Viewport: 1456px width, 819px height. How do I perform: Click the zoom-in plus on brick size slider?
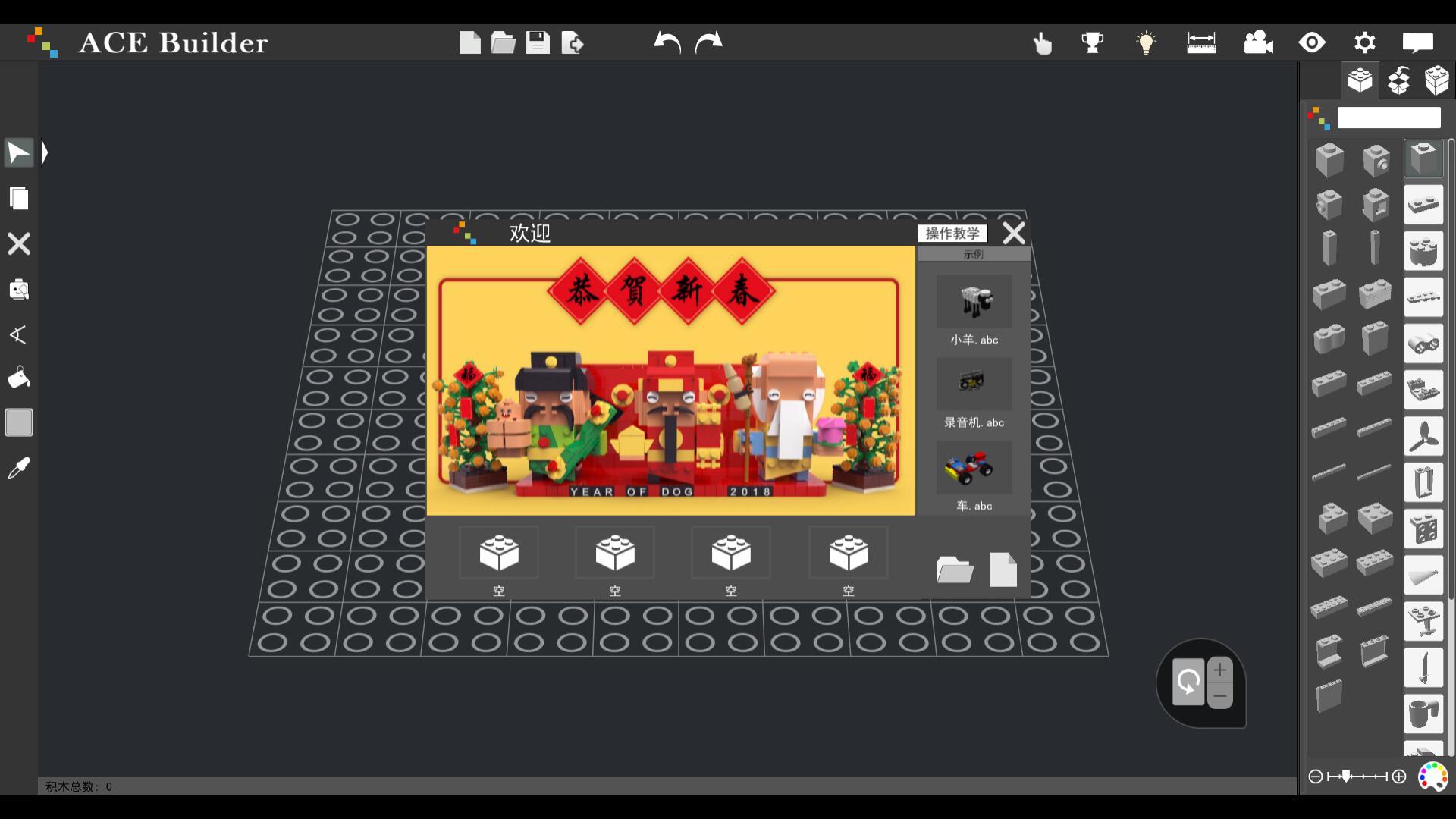click(x=1399, y=777)
